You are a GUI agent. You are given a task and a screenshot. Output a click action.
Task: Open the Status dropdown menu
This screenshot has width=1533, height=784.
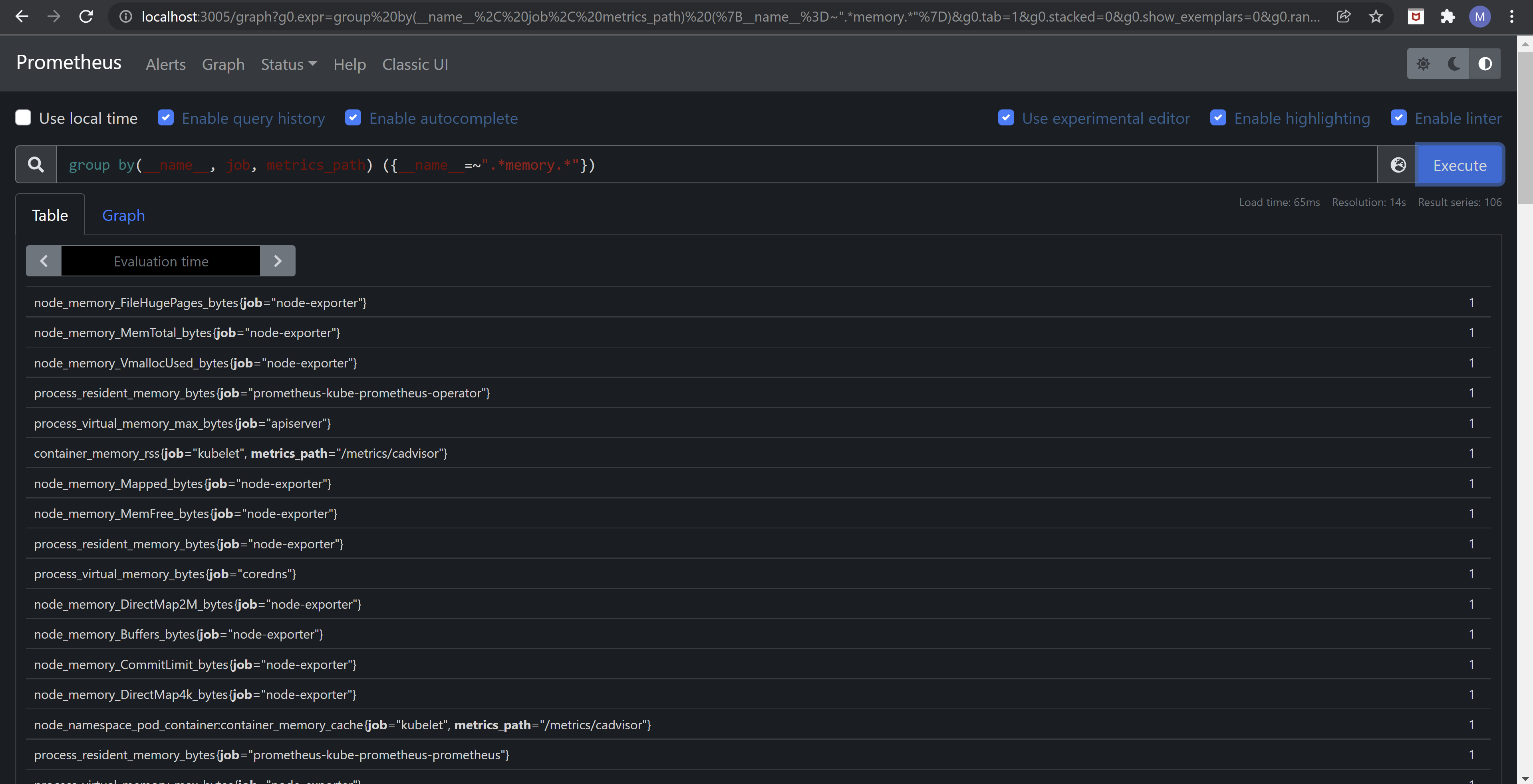[x=289, y=64]
